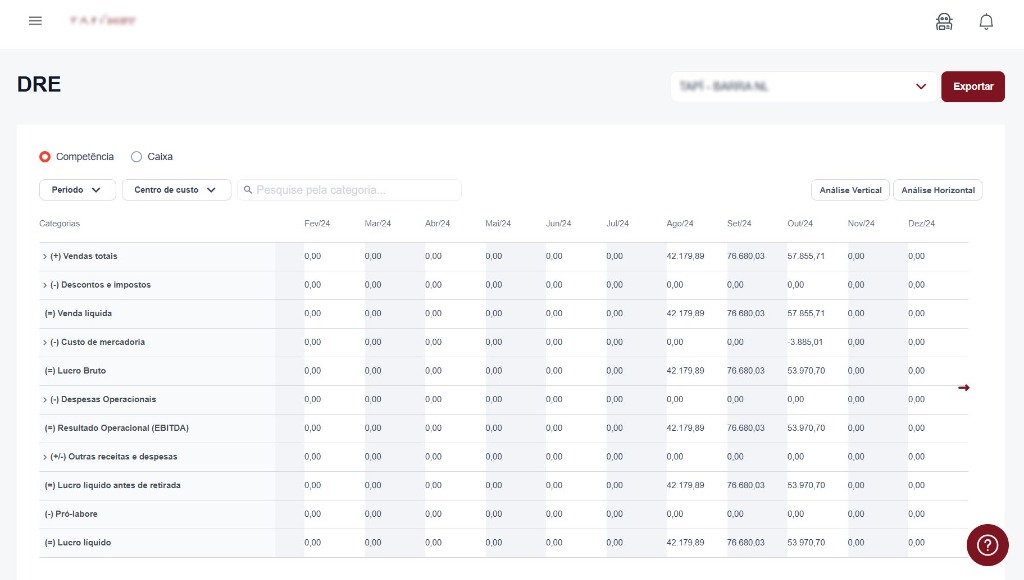Select the Competência radio option

click(45, 157)
